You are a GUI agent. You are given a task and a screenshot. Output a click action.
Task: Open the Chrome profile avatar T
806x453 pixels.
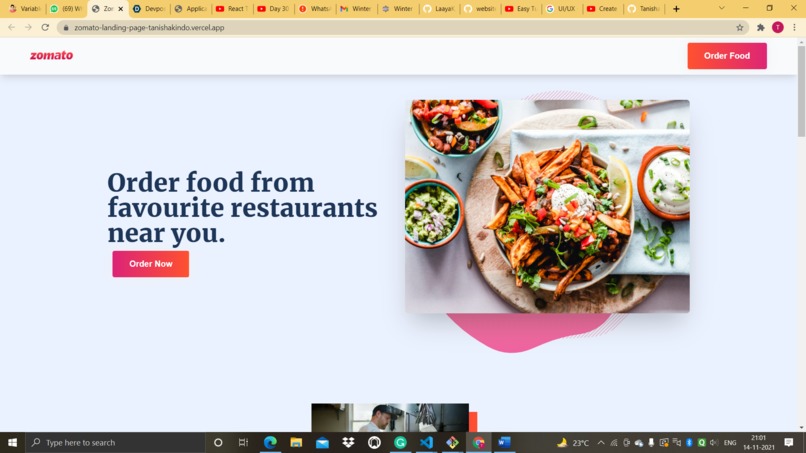tap(778, 28)
